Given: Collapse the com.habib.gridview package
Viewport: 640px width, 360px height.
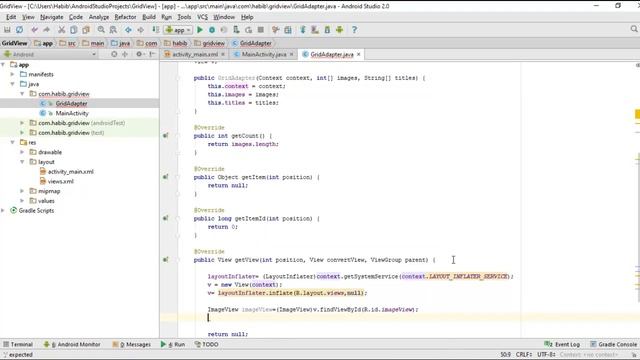Looking at the screenshot, I should click(22, 94).
